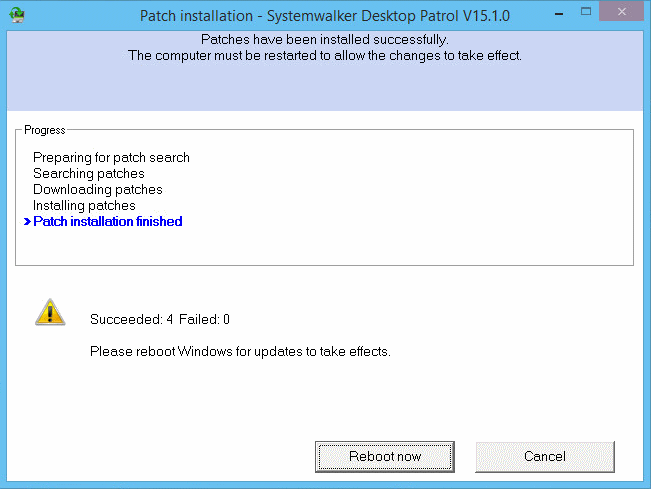Image resolution: width=651 pixels, height=489 pixels.
Task: Click the Searching patches progress item
Action: 89,174
